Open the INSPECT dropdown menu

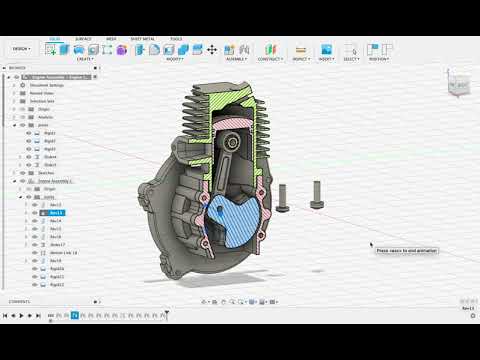(301, 59)
